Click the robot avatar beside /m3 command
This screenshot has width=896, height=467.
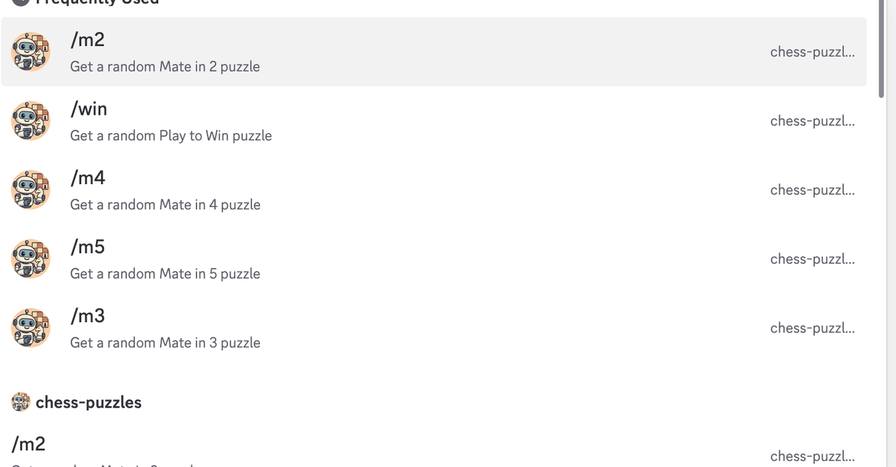(30, 328)
